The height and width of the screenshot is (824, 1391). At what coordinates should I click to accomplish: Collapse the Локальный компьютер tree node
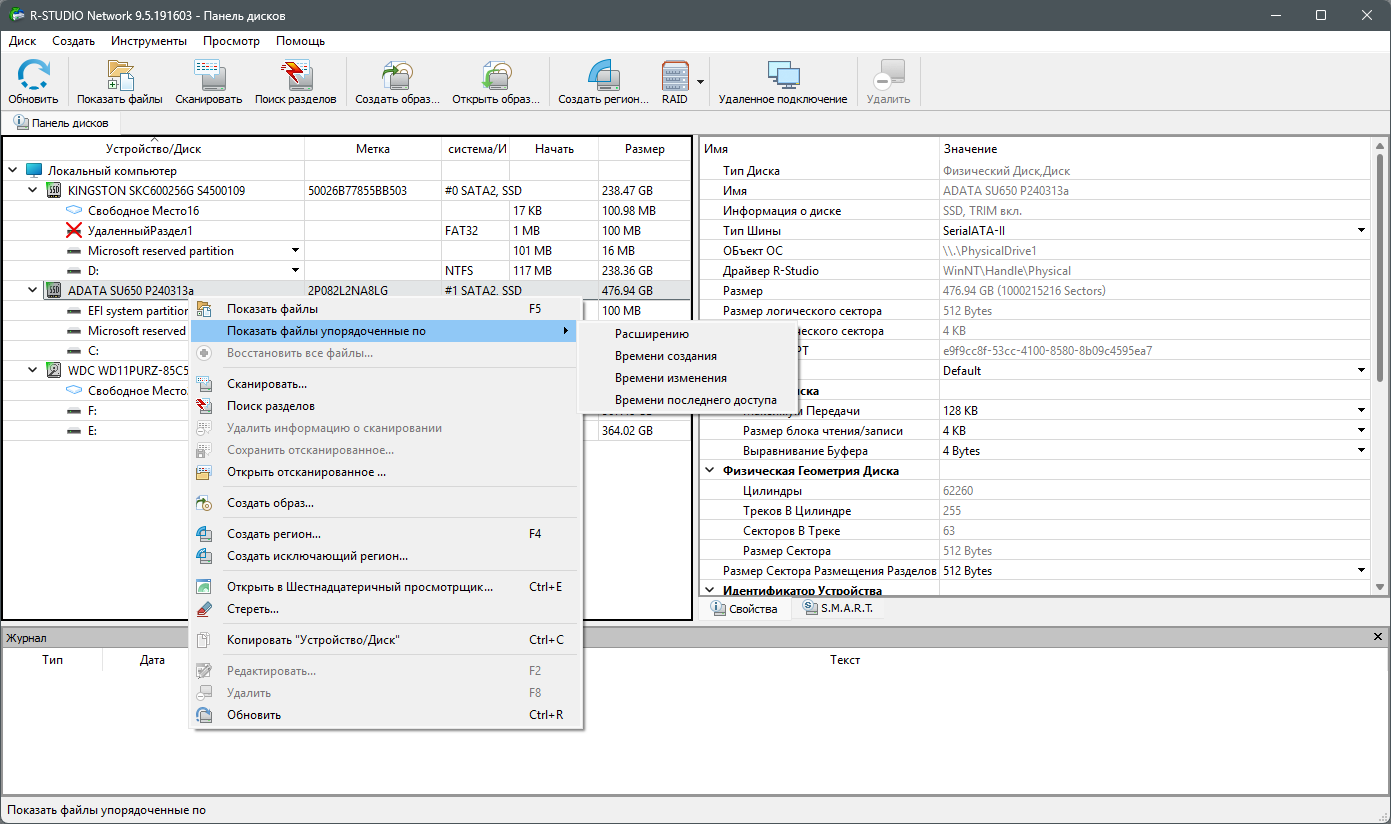point(13,171)
